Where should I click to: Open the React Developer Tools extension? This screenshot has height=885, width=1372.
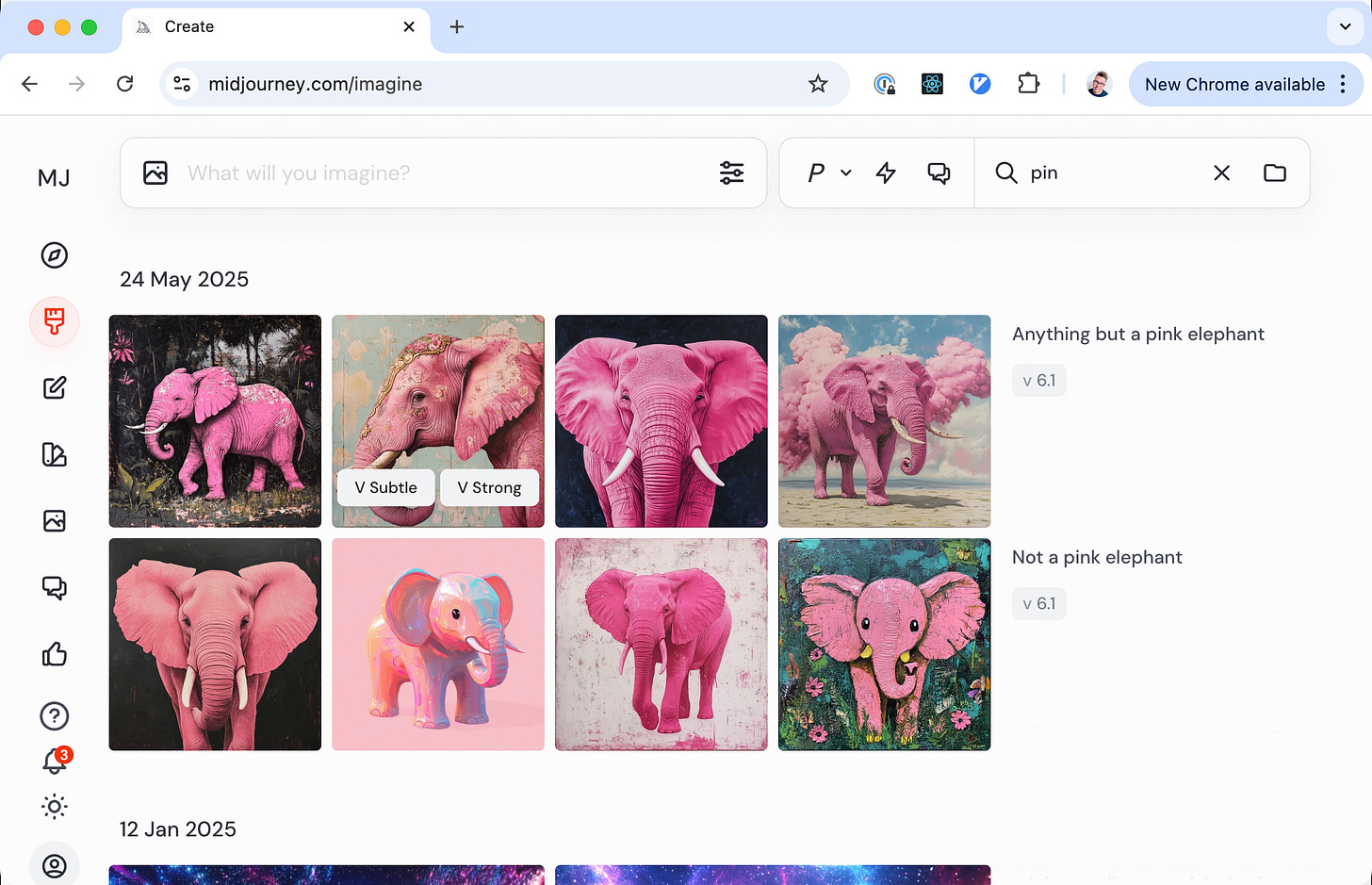(932, 84)
